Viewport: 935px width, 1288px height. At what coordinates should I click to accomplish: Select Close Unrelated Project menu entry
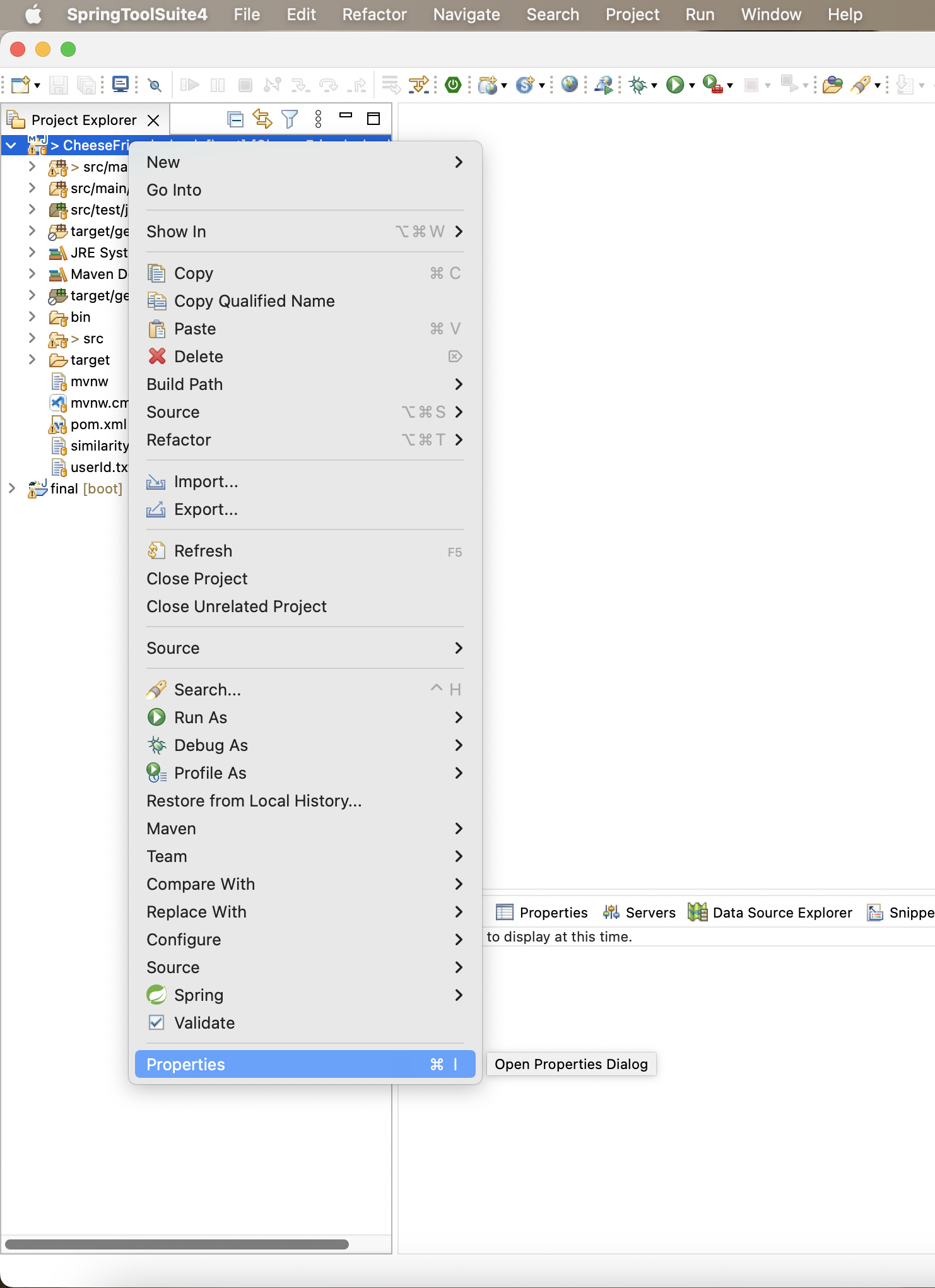click(x=305, y=606)
